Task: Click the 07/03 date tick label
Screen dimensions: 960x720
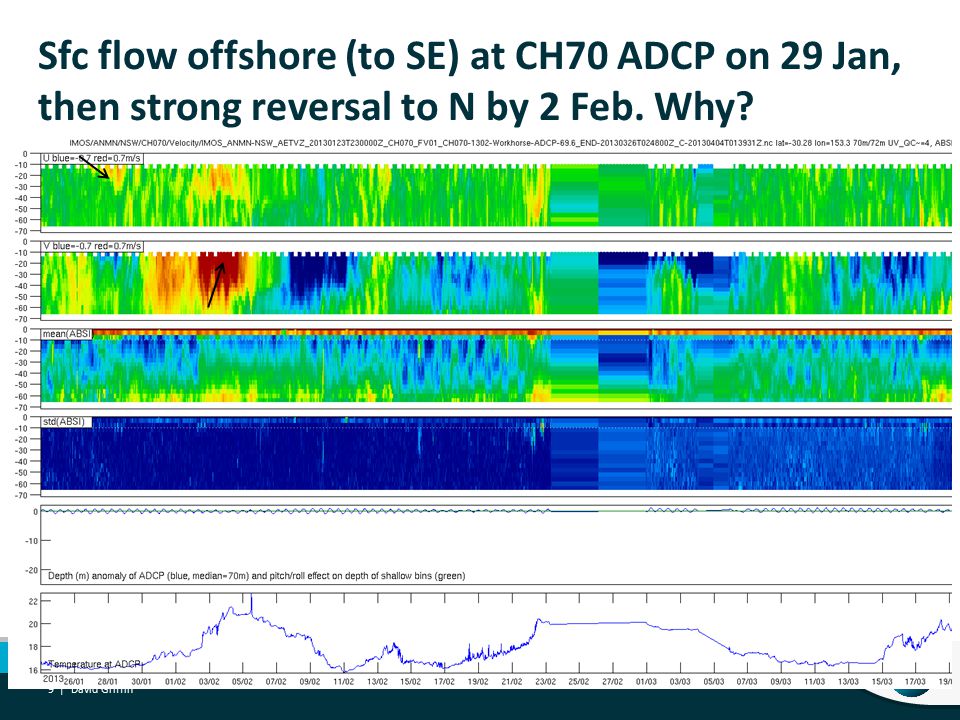Action: 747,681
